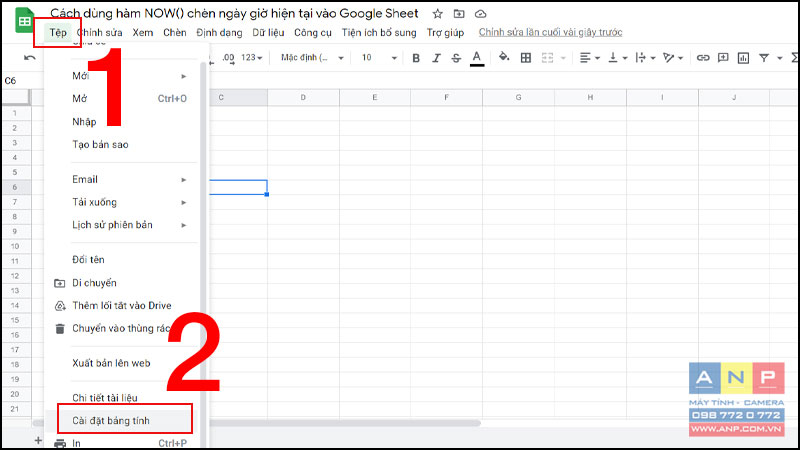Image resolution: width=800 pixels, height=450 pixels.
Task: Apply italic formatting
Action: coord(436,58)
